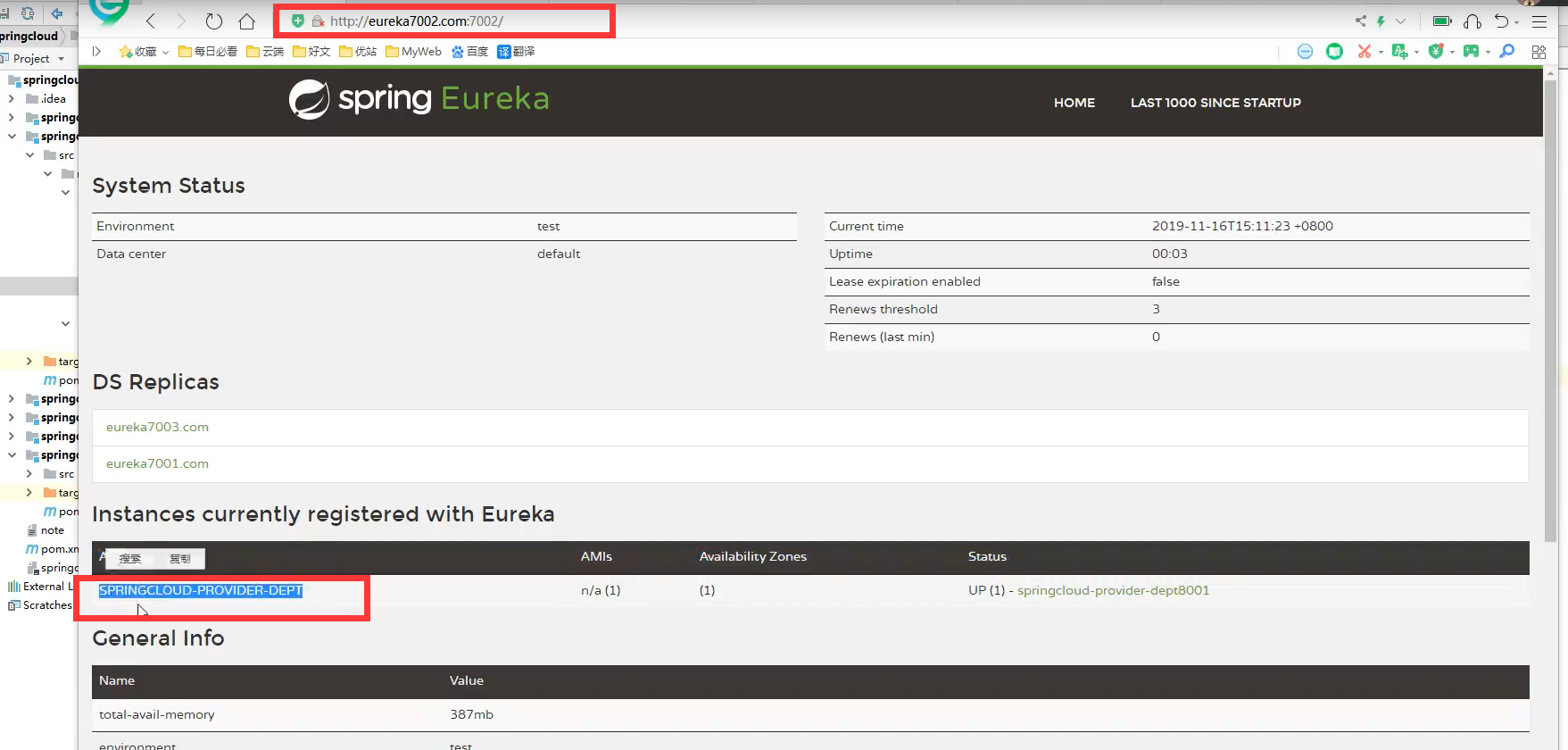This screenshot has height=750, width=1568.
Task: Open the springcloud-provider-dept8001 instance link
Action: click(1113, 590)
